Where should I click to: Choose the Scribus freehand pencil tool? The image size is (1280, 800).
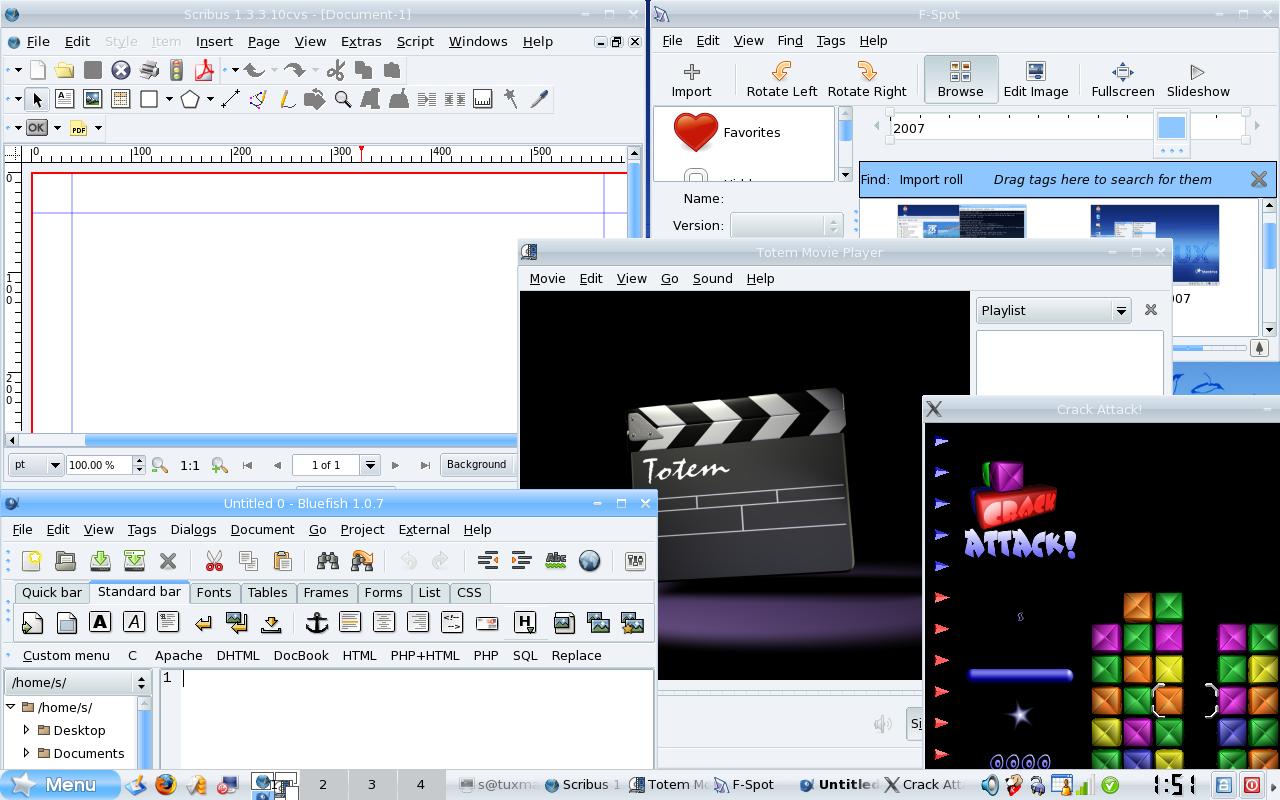(286, 99)
